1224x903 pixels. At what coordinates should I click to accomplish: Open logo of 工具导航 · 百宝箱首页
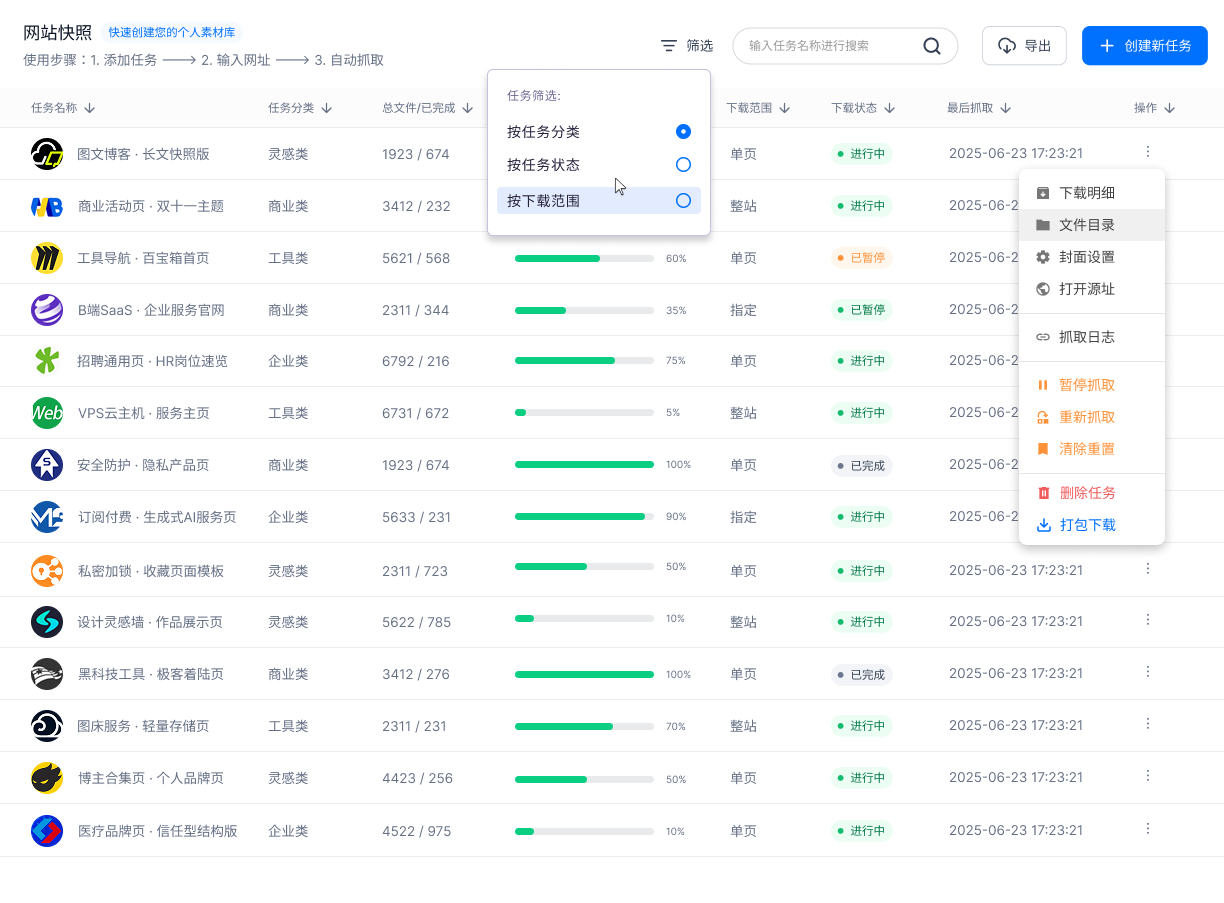[47, 258]
